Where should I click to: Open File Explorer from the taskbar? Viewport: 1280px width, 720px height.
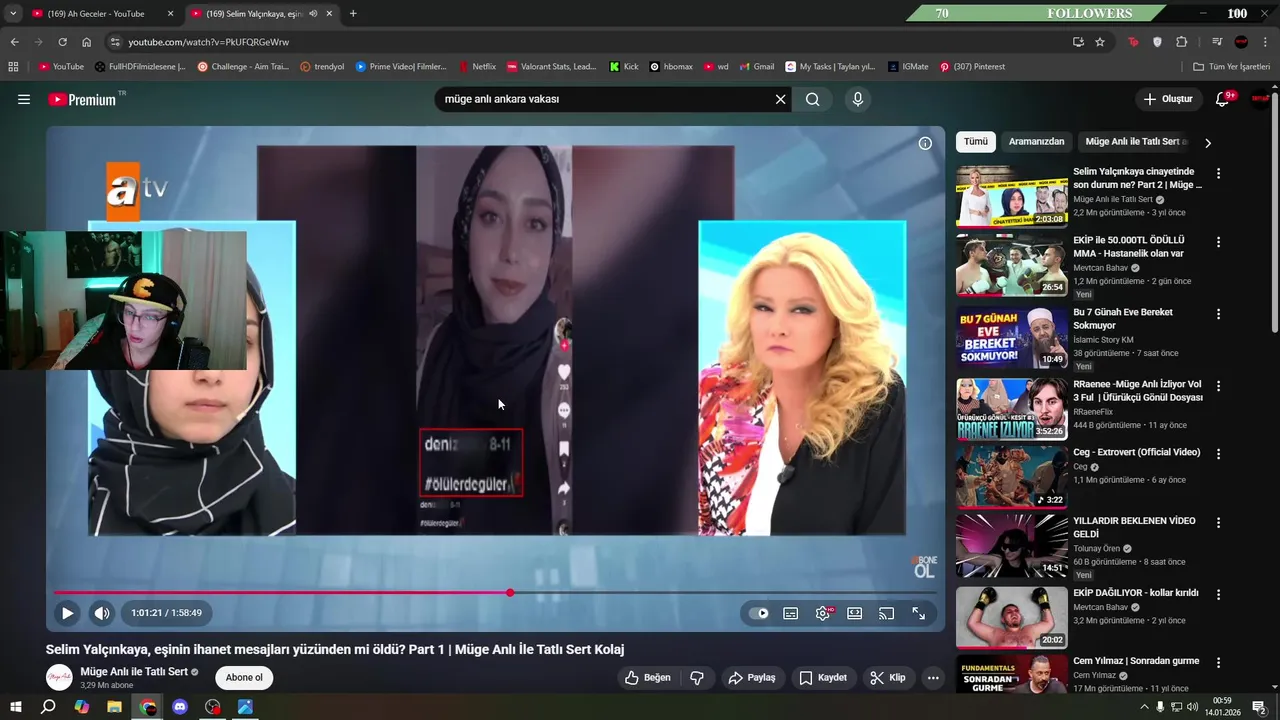(x=114, y=707)
